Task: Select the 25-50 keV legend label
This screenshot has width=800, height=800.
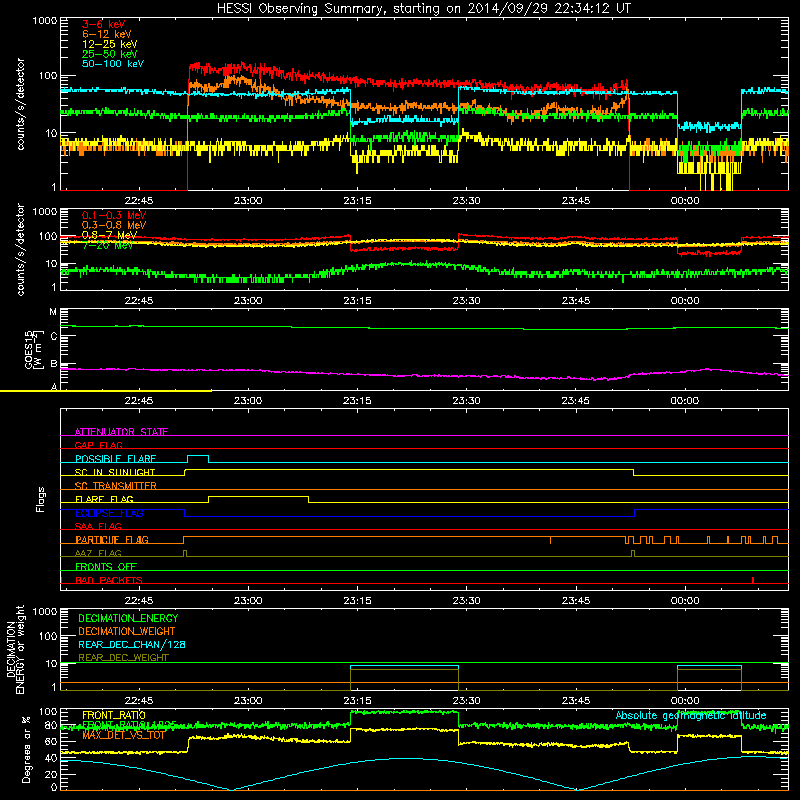Action: pos(110,54)
